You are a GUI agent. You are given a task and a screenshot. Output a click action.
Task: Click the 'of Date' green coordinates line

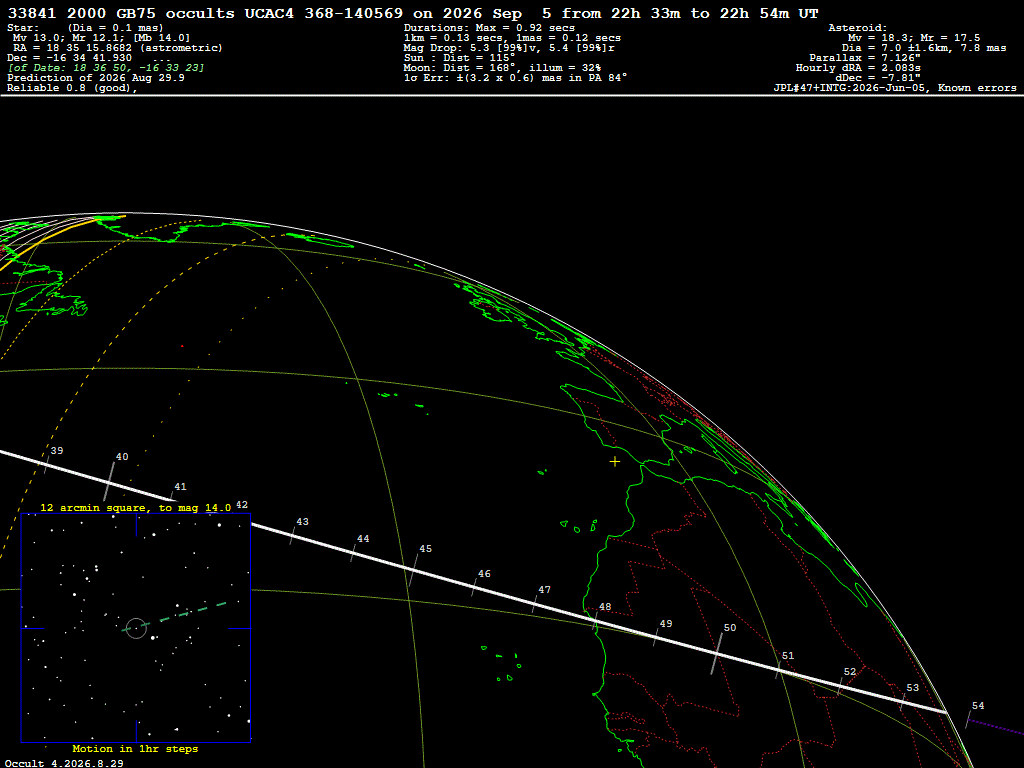(x=106, y=68)
